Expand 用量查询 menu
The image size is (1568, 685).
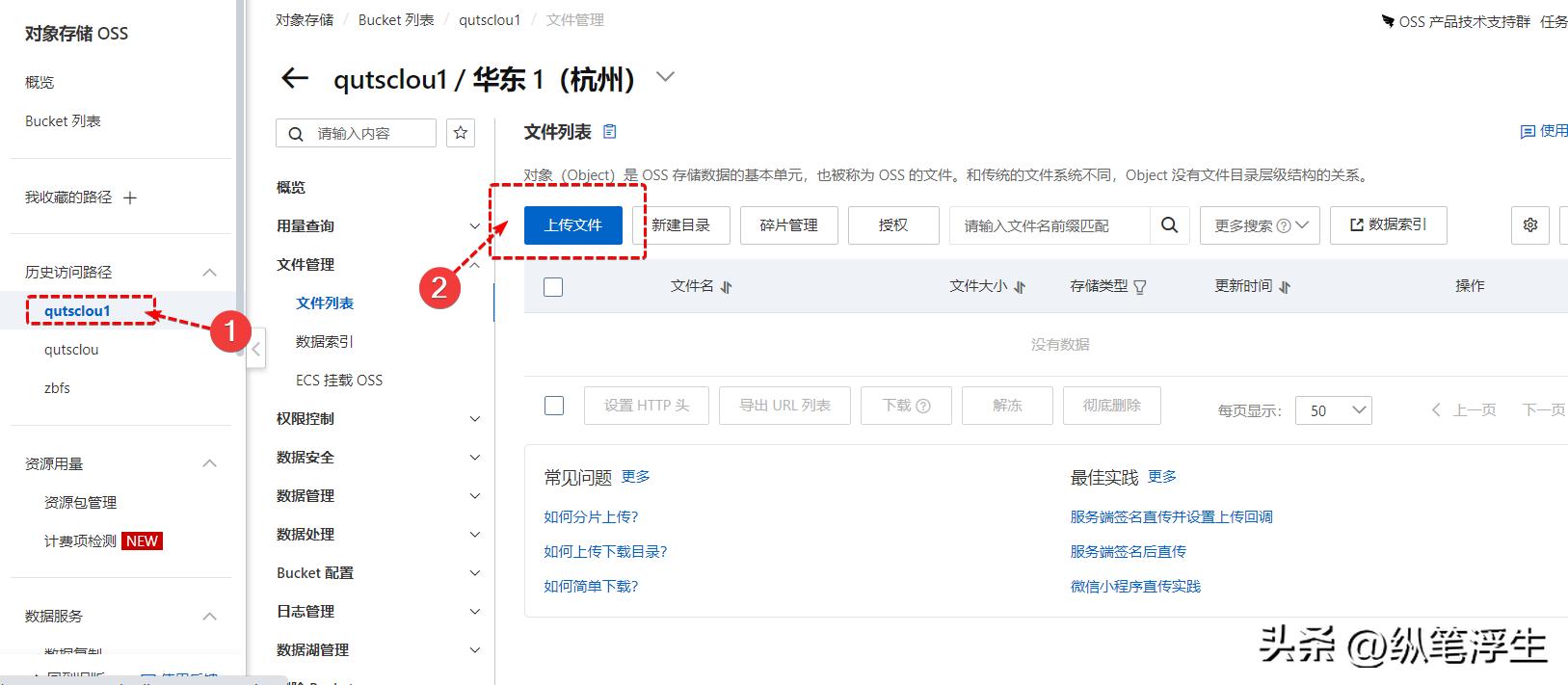pyautogui.click(x=474, y=226)
